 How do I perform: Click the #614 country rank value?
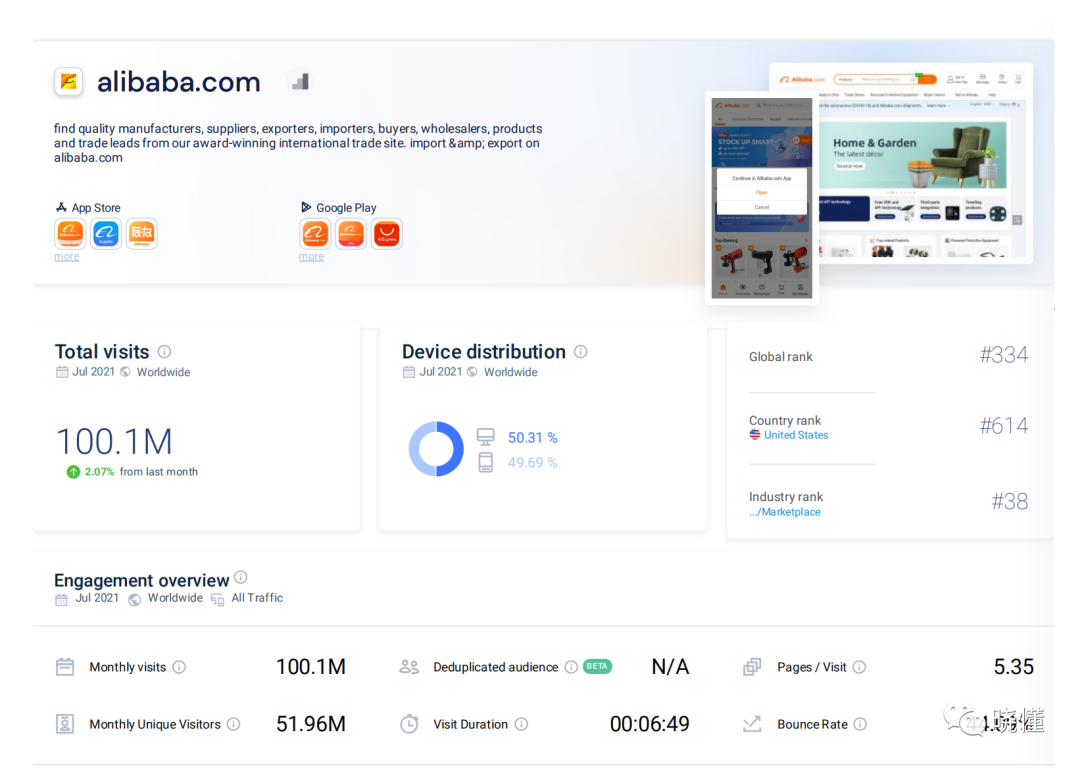click(x=1004, y=426)
